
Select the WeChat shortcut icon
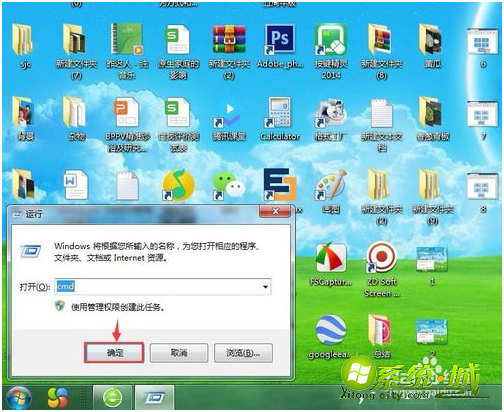point(229,186)
